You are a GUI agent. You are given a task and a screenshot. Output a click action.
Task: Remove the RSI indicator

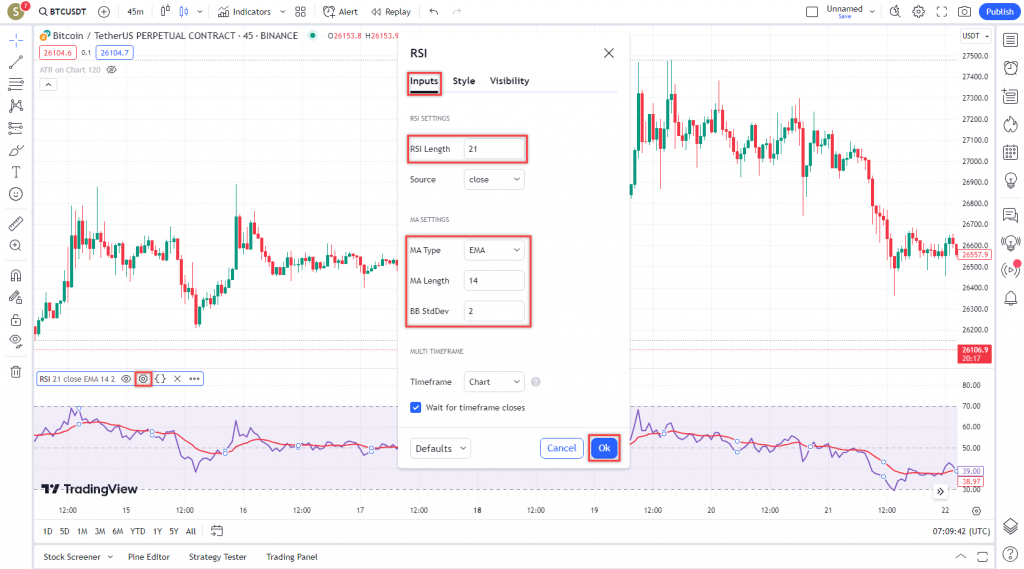177,379
